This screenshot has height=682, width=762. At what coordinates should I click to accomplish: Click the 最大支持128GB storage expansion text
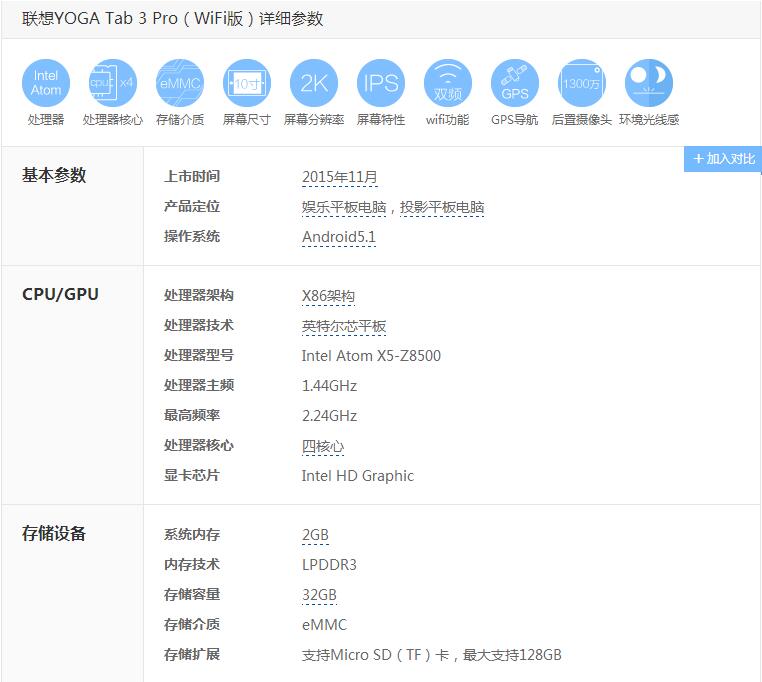(x=512, y=655)
